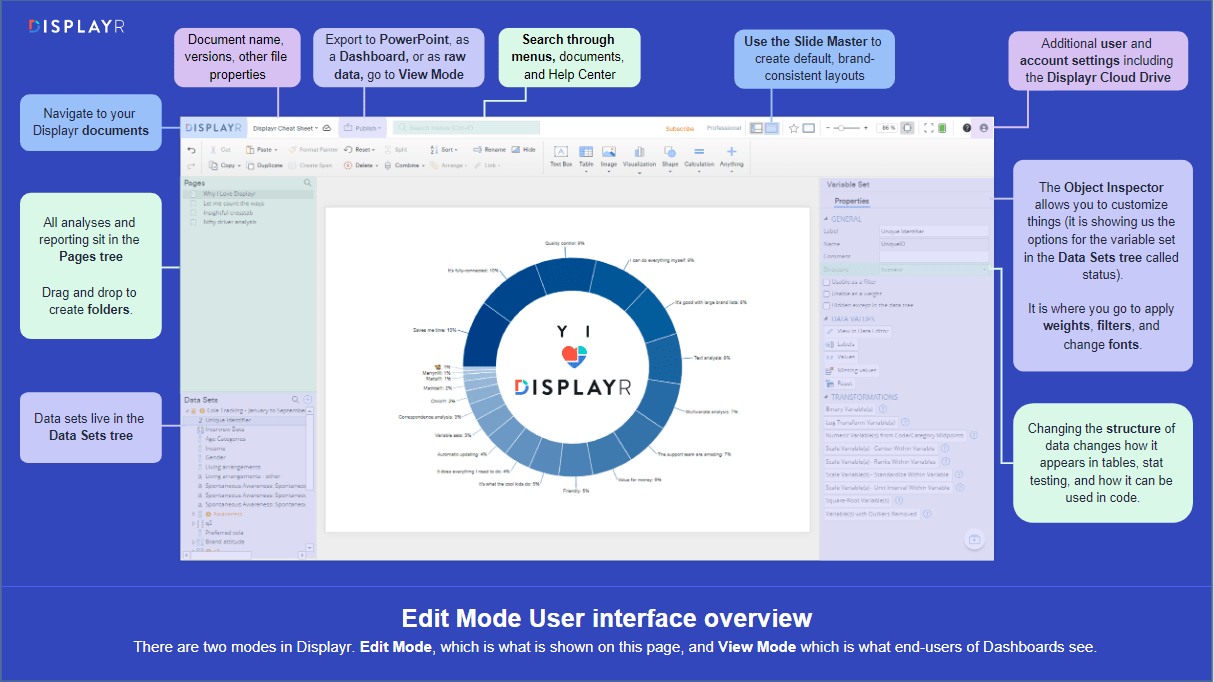Screen dimensions: 1214x682
Task: Open the Visualization tool
Action: pyautogui.click(x=640, y=155)
